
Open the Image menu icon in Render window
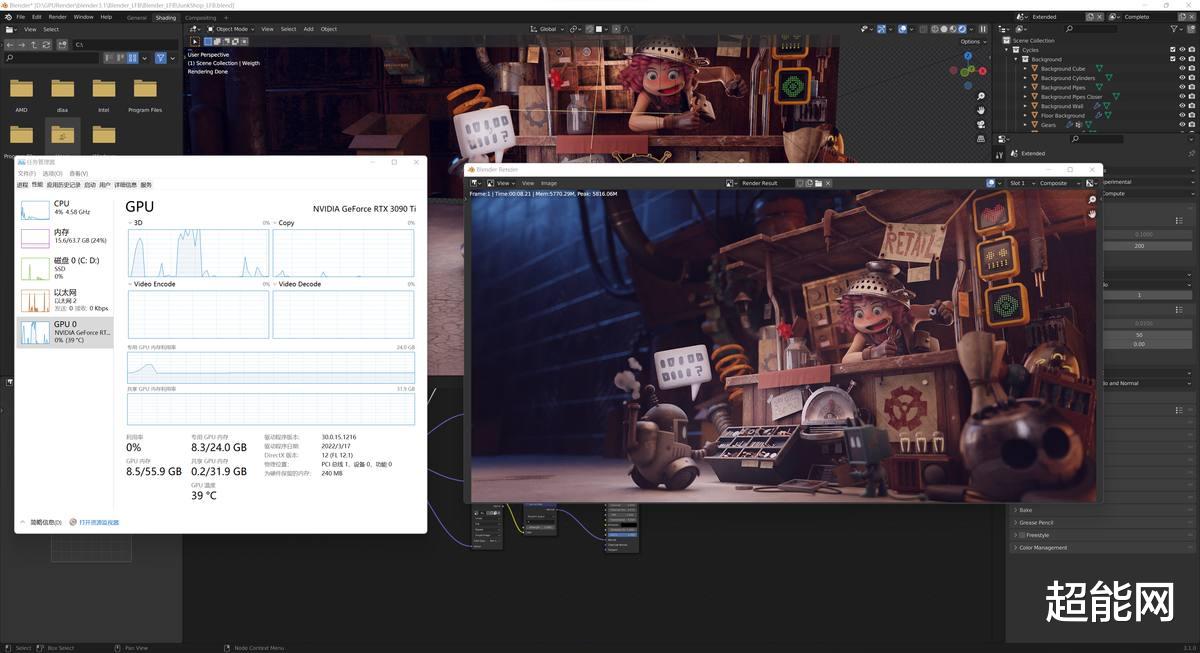pos(549,183)
